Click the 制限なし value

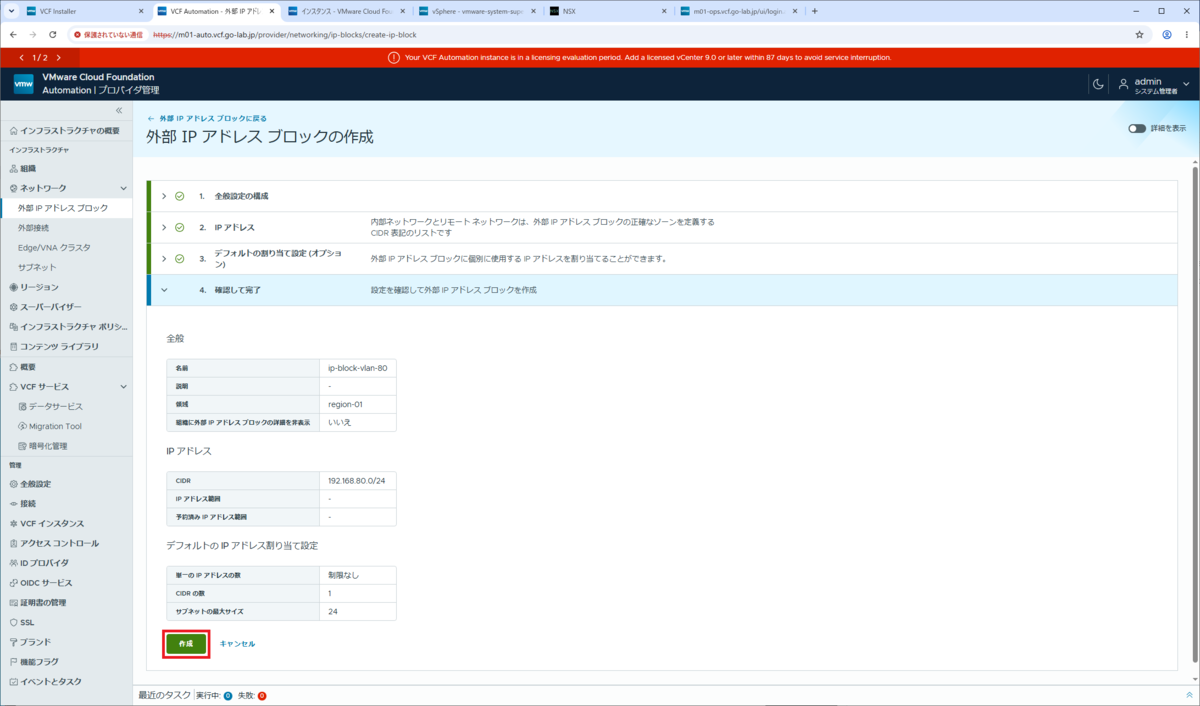click(x=343, y=575)
